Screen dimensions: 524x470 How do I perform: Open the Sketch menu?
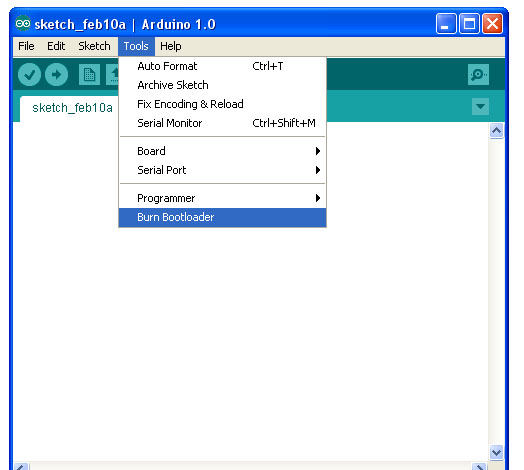94,46
